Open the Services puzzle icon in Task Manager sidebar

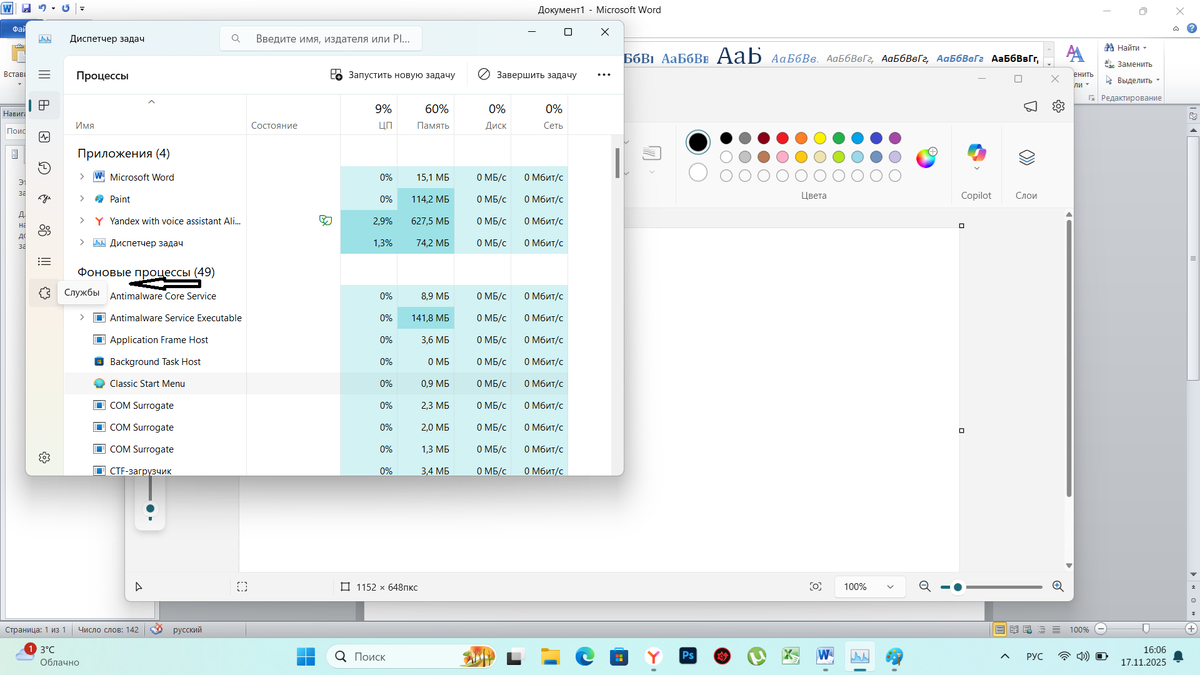click(x=44, y=293)
